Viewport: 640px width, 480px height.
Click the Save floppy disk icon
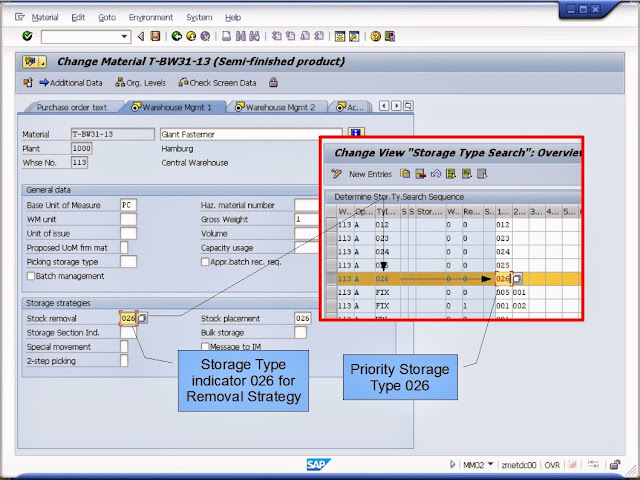tap(155, 36)
